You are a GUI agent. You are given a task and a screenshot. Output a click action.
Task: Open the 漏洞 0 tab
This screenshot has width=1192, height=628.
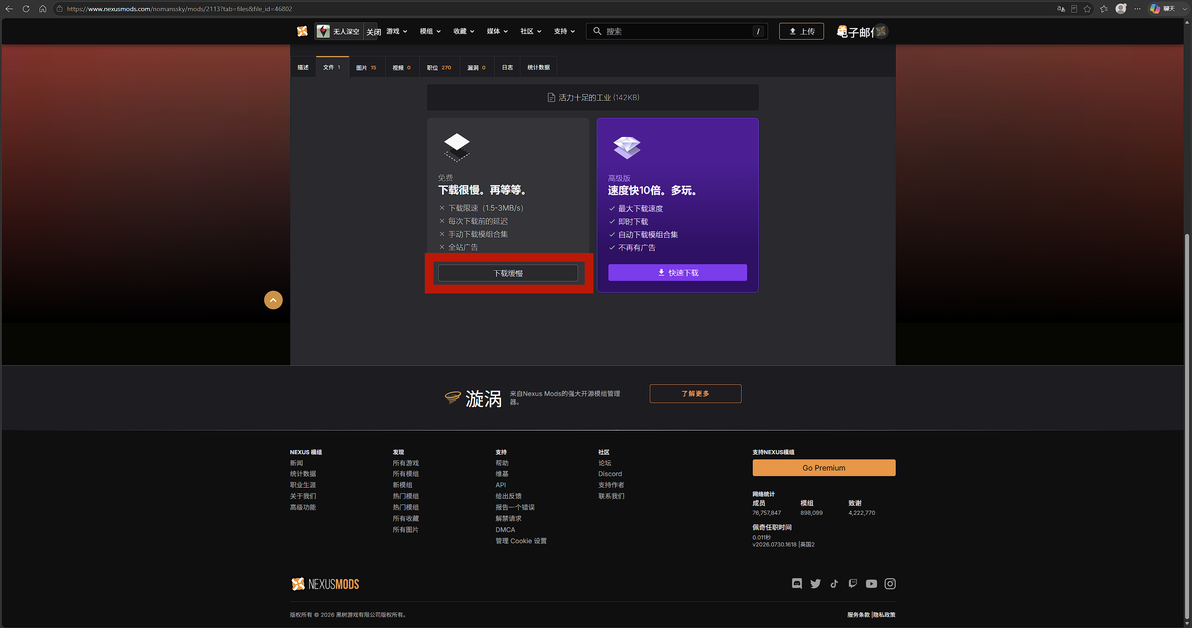click(x=477, y=68)
